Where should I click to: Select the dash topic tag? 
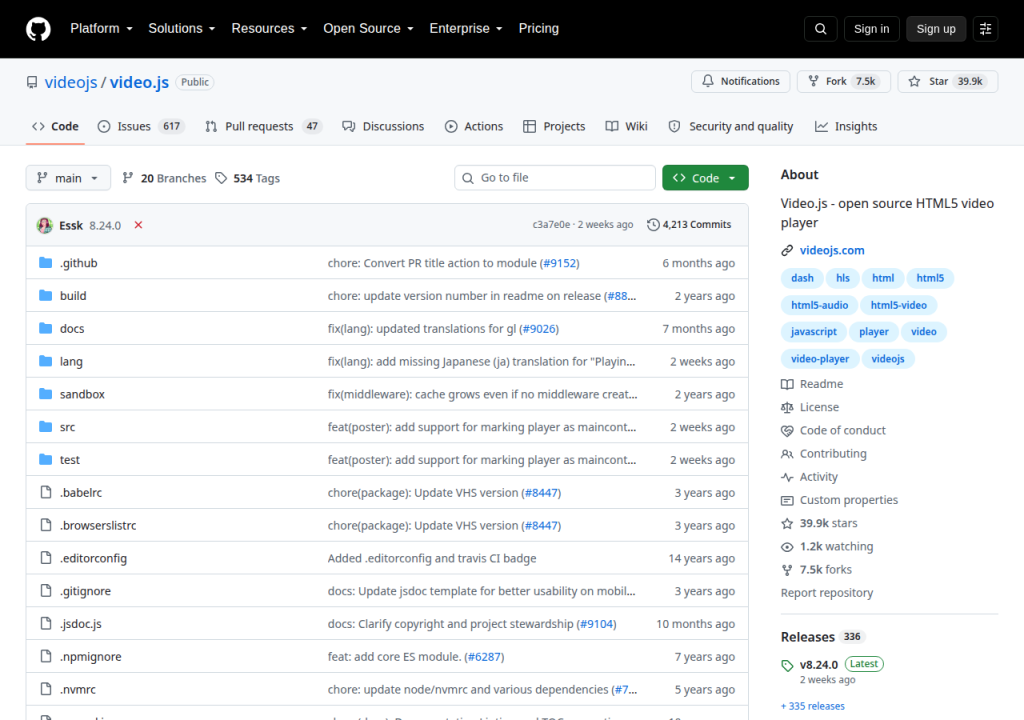point(802,278)
